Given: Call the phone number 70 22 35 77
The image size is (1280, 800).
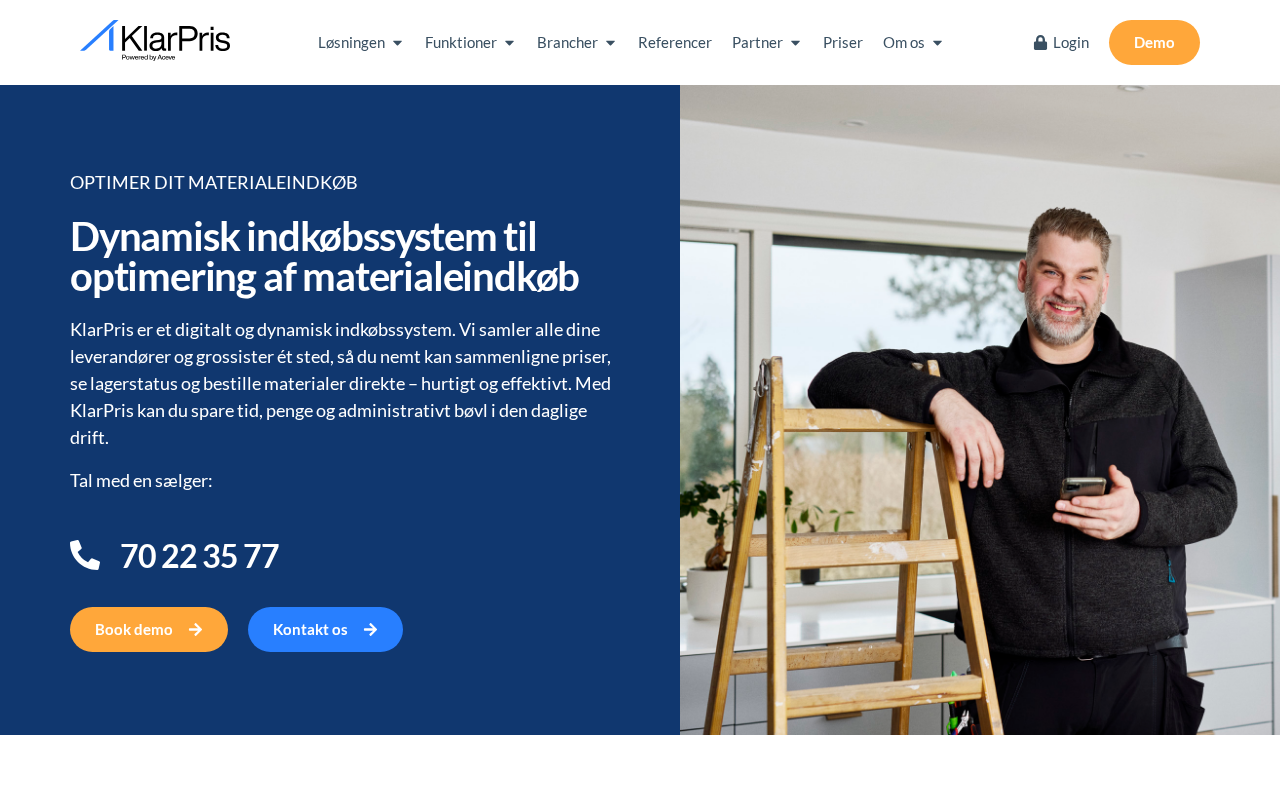Looking at the screenshot, I should [x=199, y=556].
